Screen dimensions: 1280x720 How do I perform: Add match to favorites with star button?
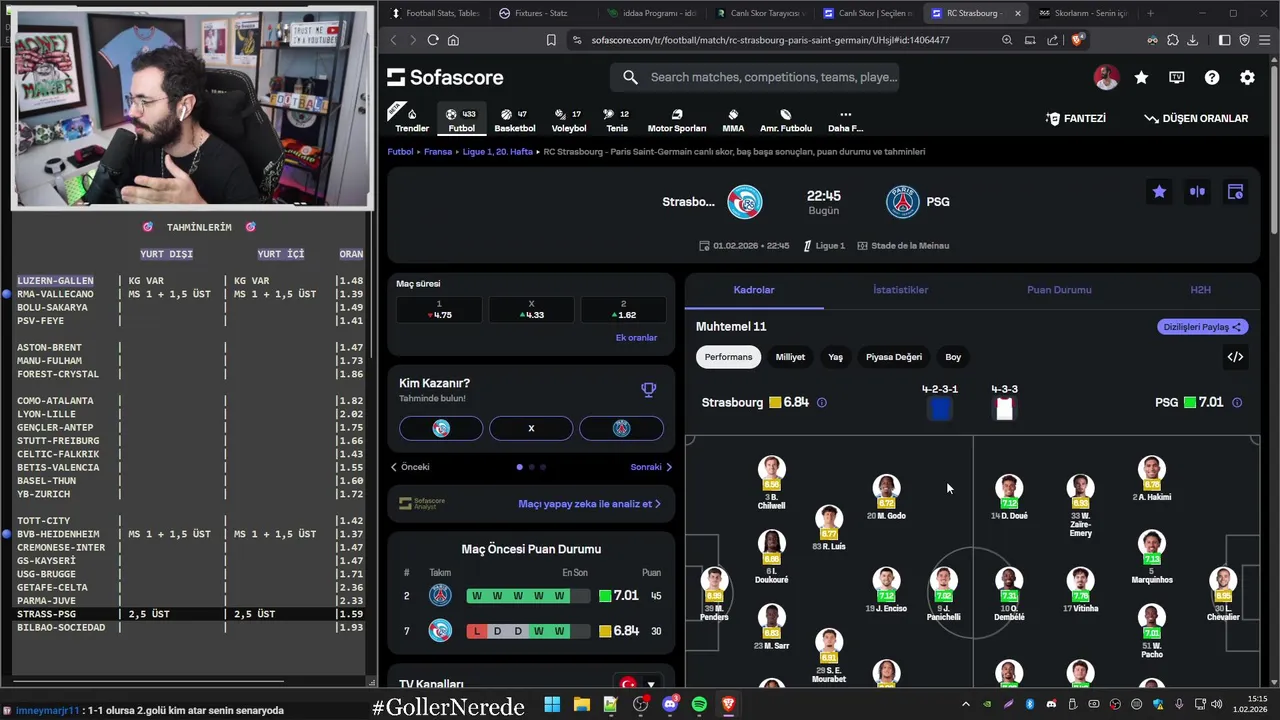(x=1159, y=192)
